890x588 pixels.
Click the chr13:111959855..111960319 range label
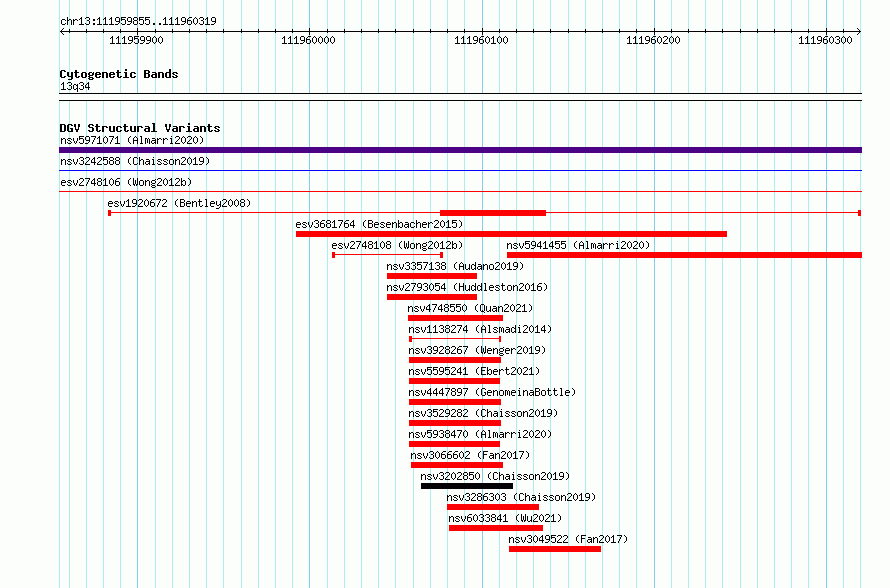(138, 21)
